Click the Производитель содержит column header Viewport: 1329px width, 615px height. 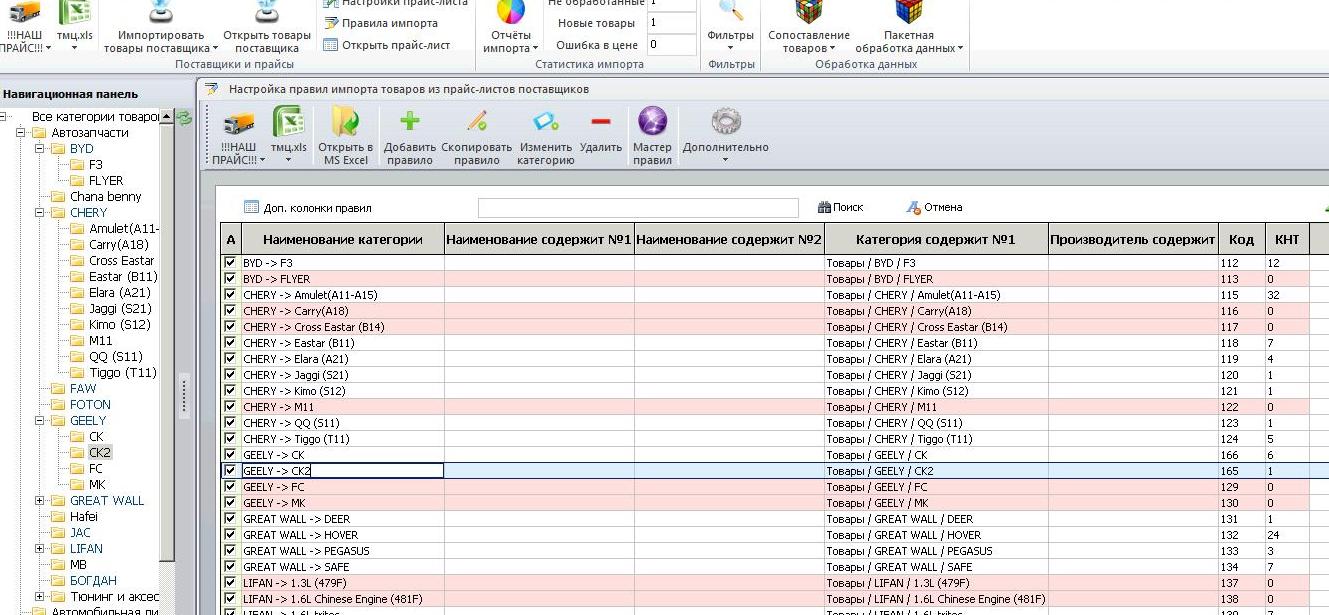(1132, 239)
